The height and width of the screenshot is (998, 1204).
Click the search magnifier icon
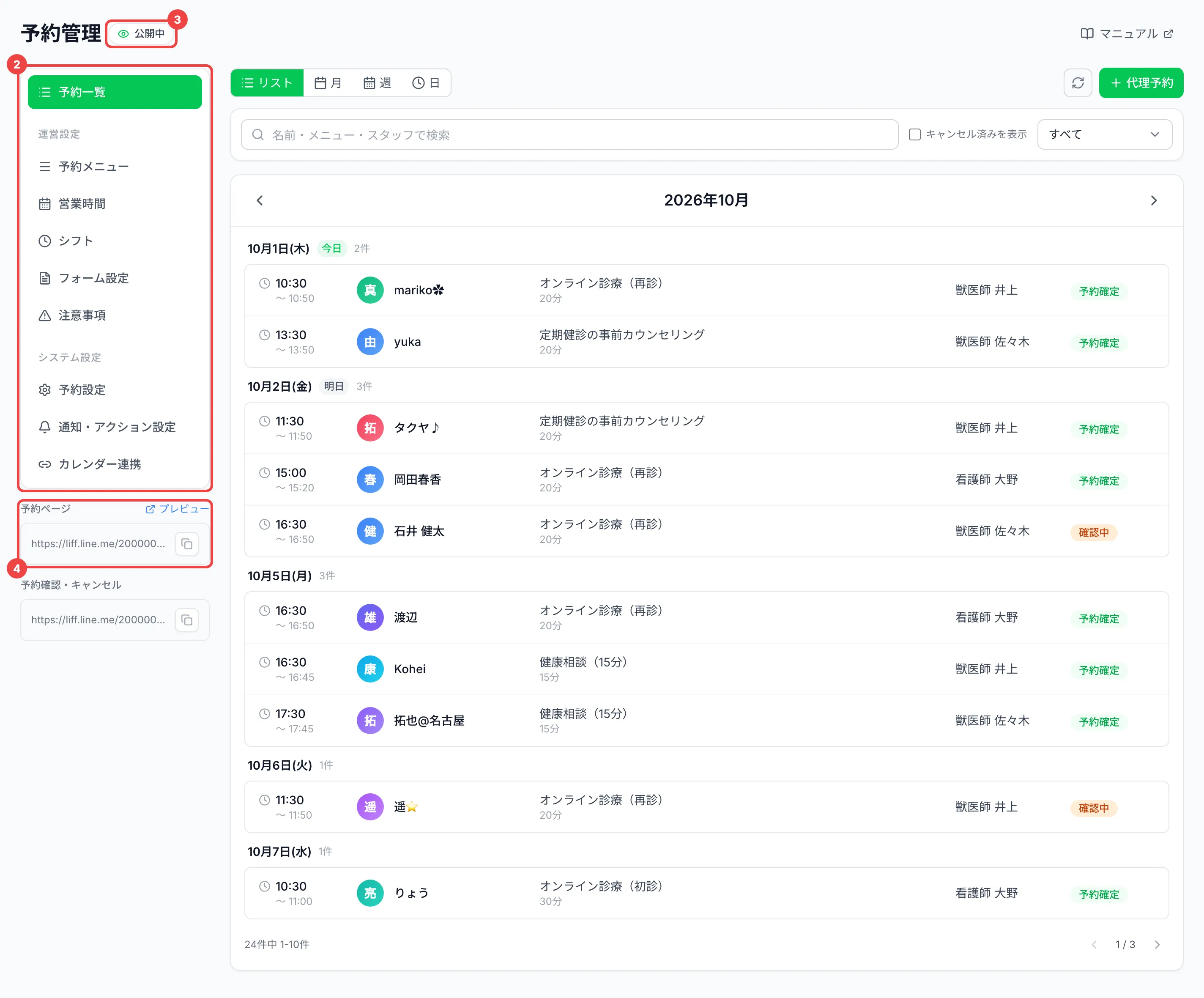coord(258,135)
